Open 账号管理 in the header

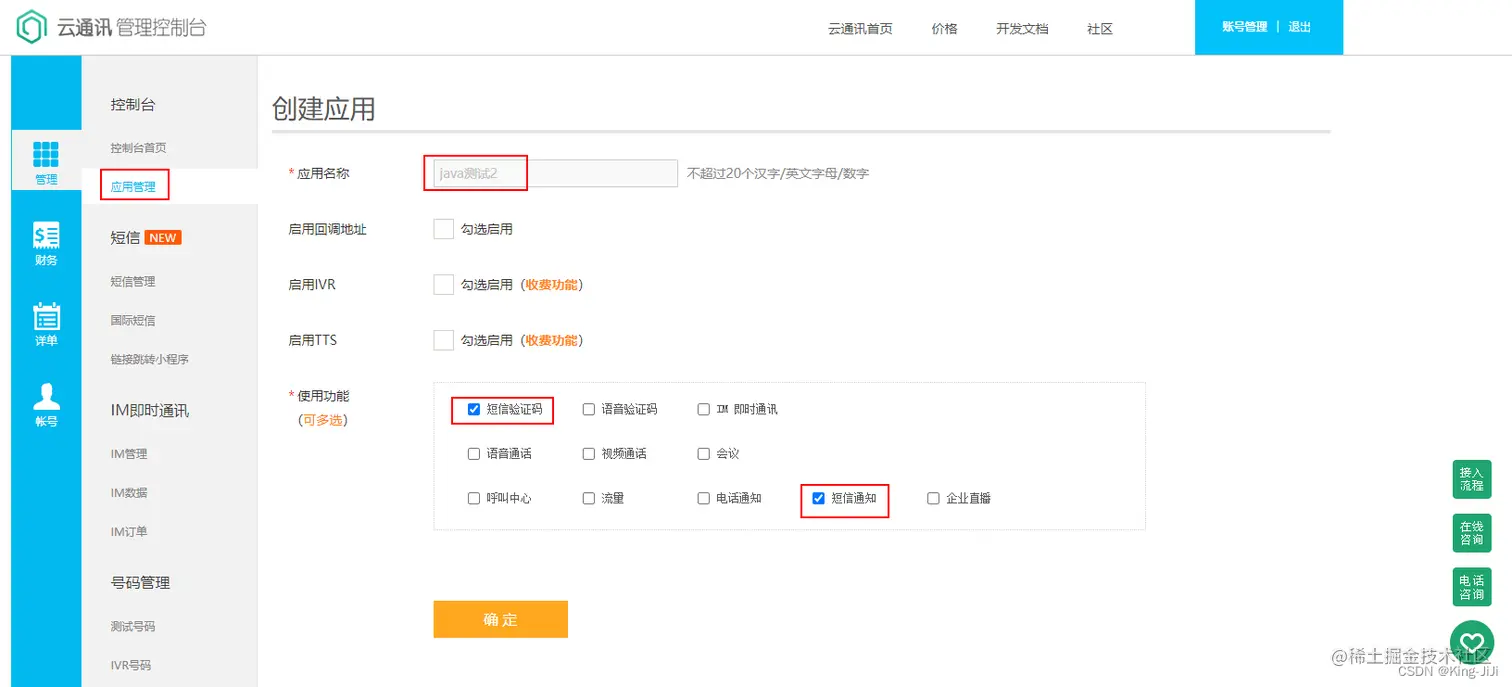pyautogui.click(x=1244, y=27)
